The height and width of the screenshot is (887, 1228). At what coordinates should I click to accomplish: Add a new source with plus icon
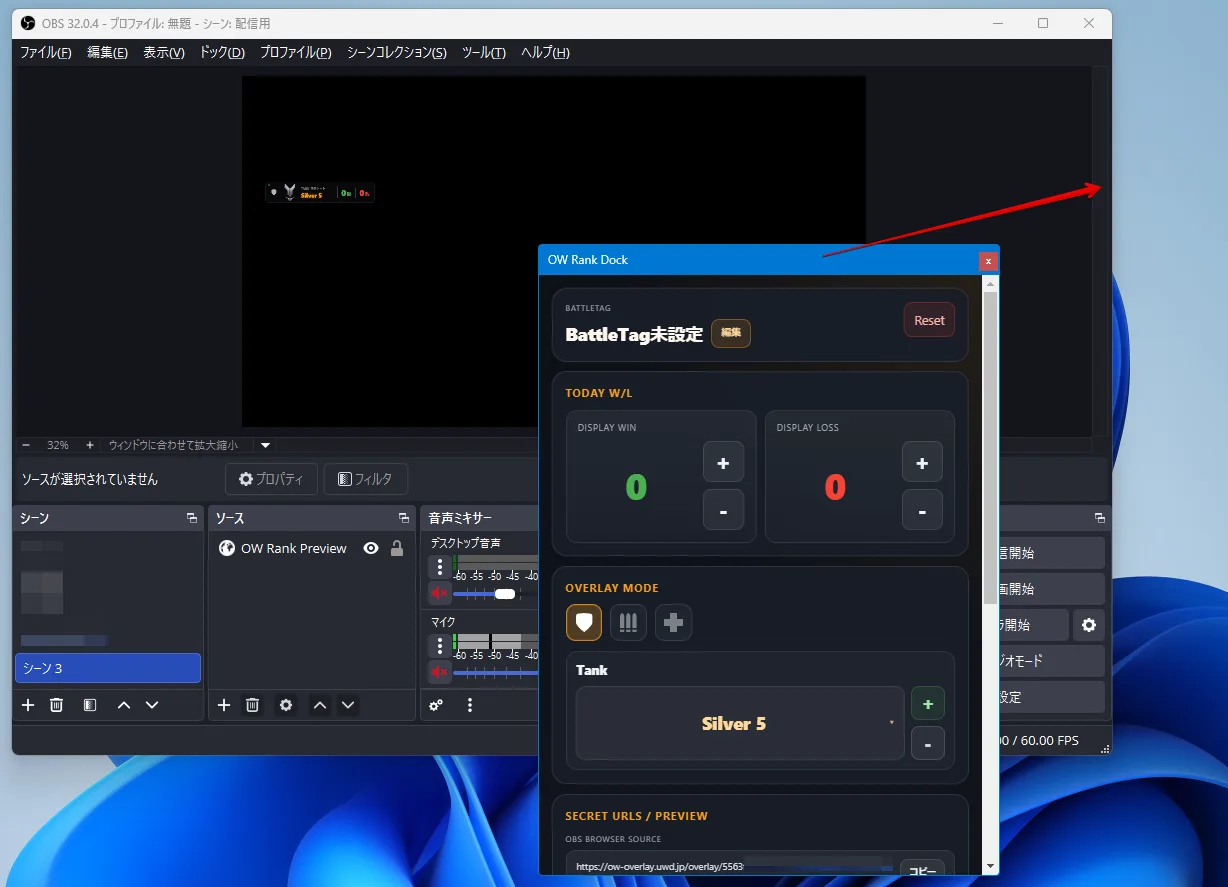(224, 705)
